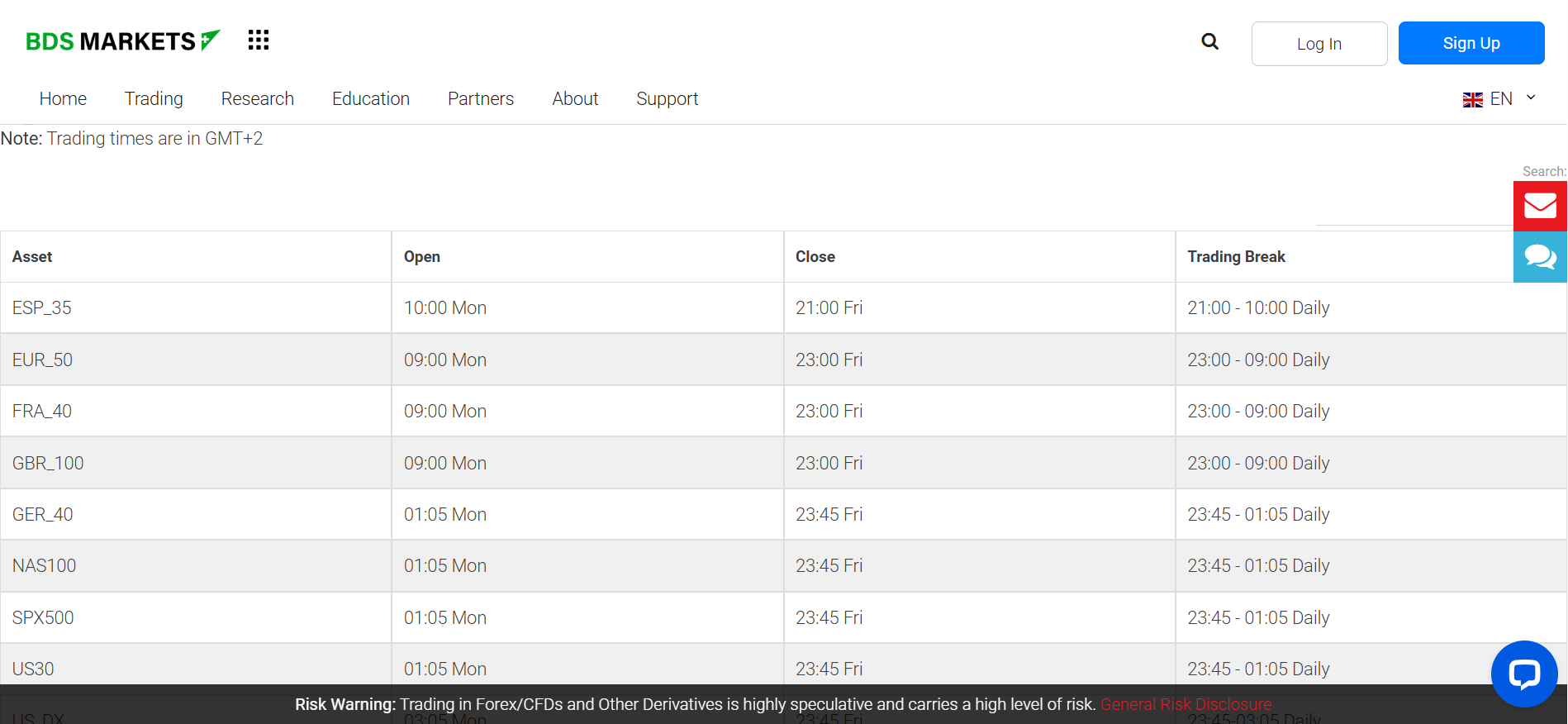This screenshot has width=1568, height=724.
Task: Click the BDS Markets logo
Action: click(122, 41)
